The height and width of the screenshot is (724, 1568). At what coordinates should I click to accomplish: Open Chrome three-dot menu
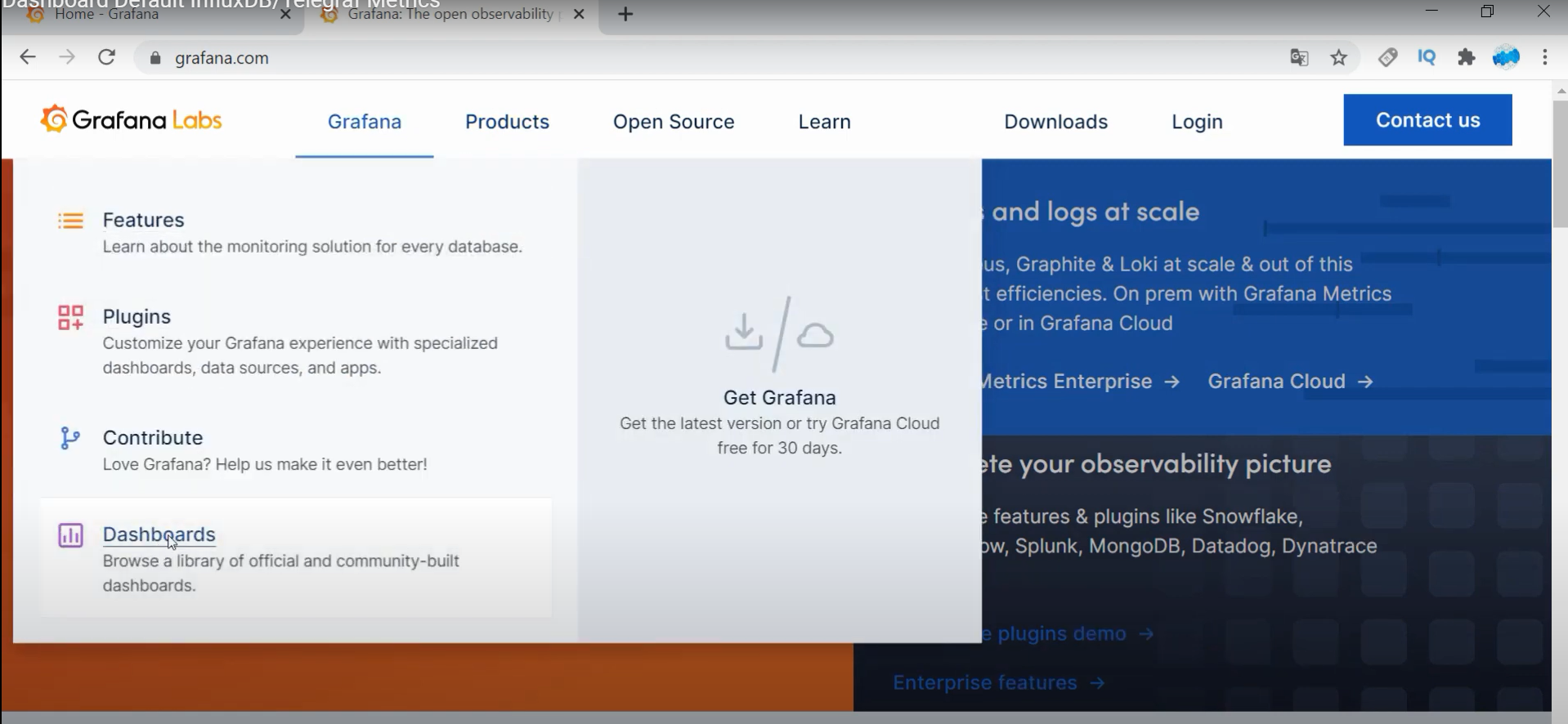pos(1545,57)
